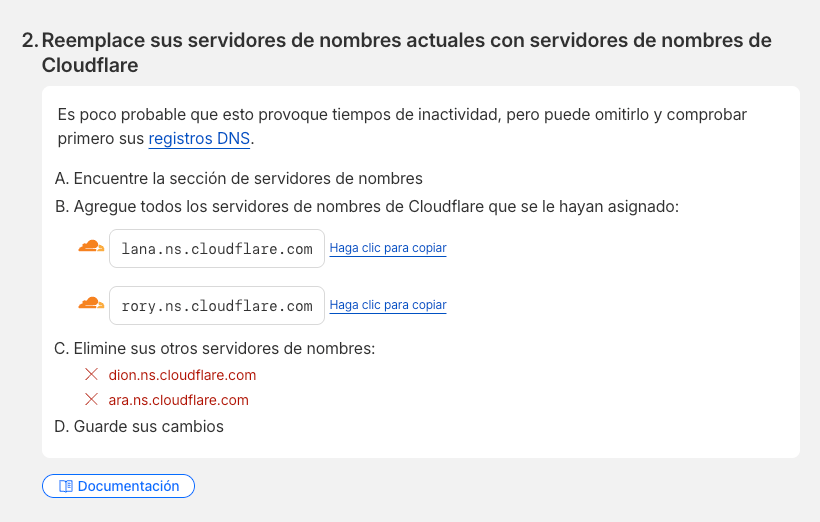Select the lana.ns.cloudflare.com nameserver field

coord(217,249)
